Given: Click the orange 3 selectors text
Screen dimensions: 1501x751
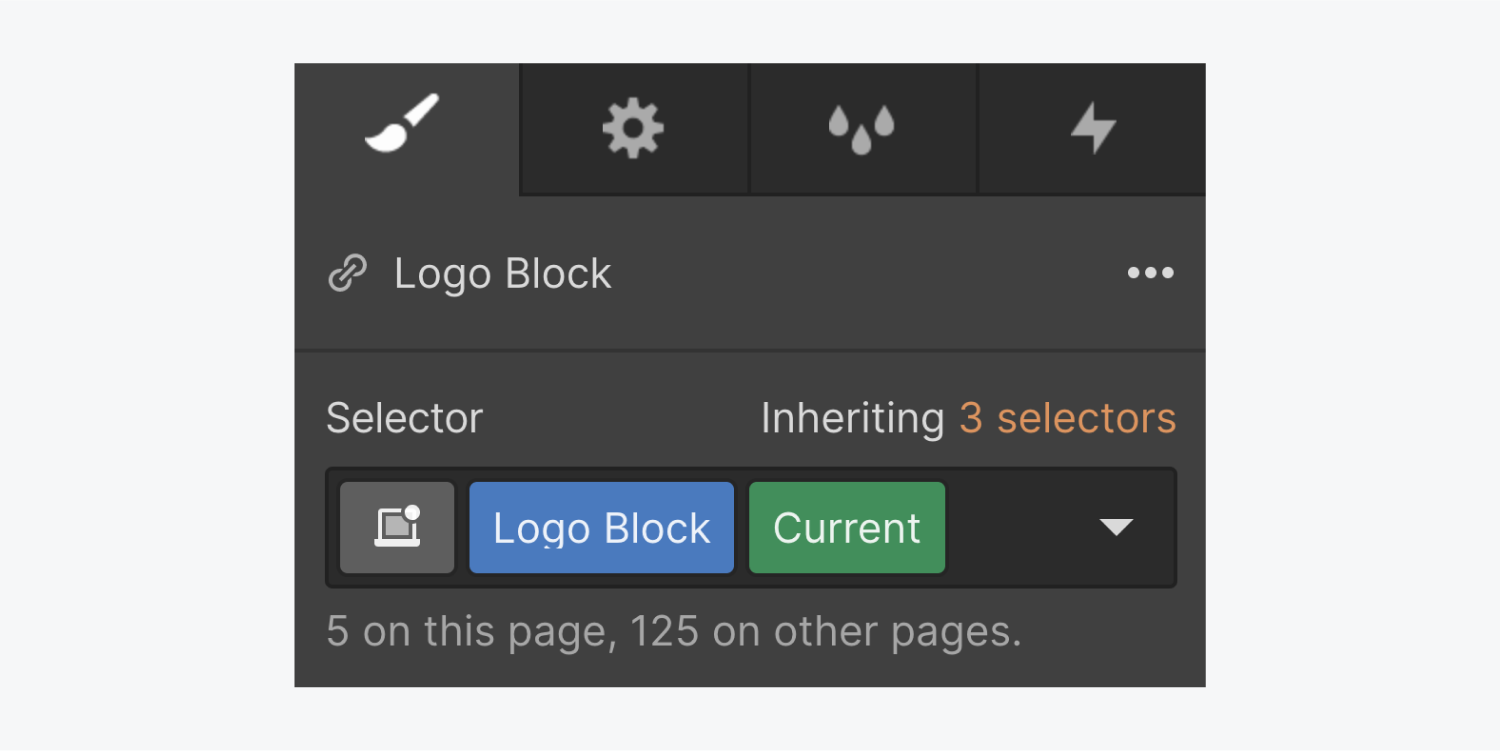Looking at the screenshot, I should pyautogui.click(x=1066, y=418).
